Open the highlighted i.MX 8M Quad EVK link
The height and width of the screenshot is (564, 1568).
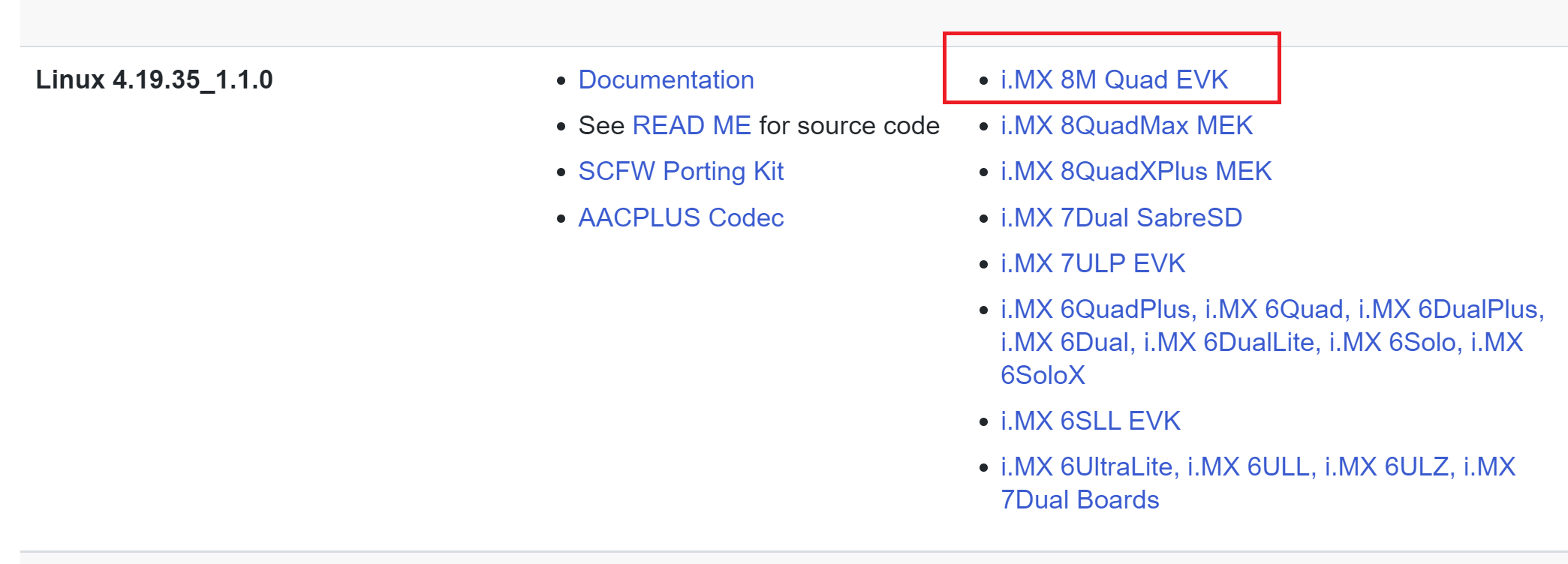pyautogui.click(x=1114, y=79)
